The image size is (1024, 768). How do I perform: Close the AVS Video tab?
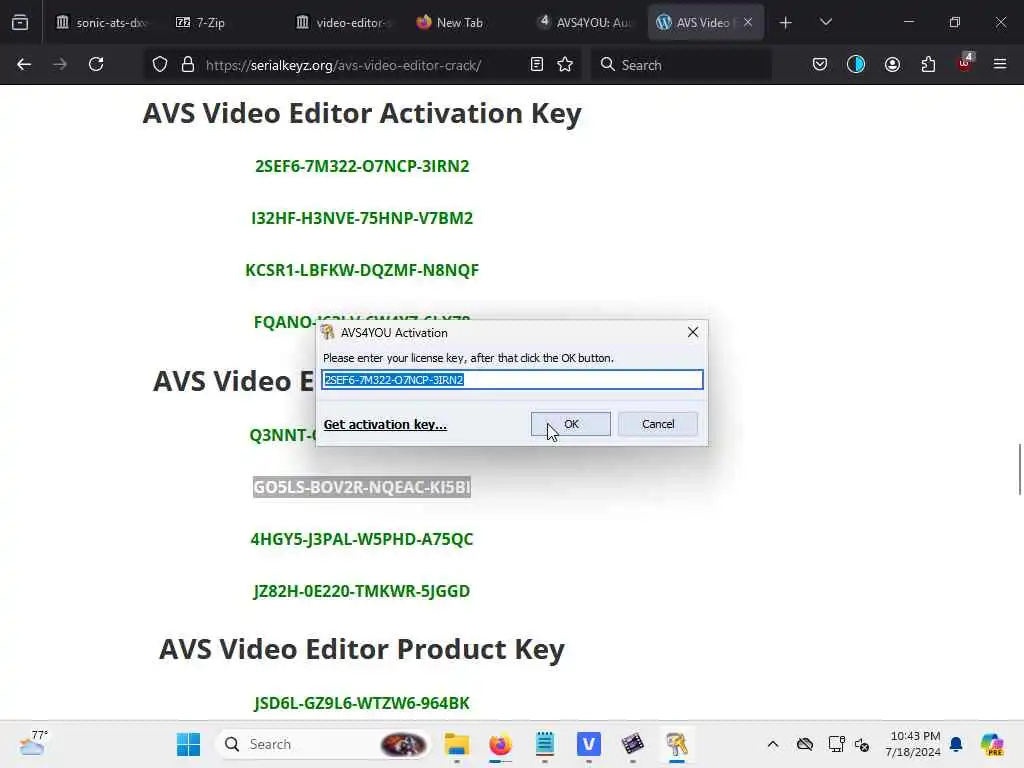click(x=748, y=23)
